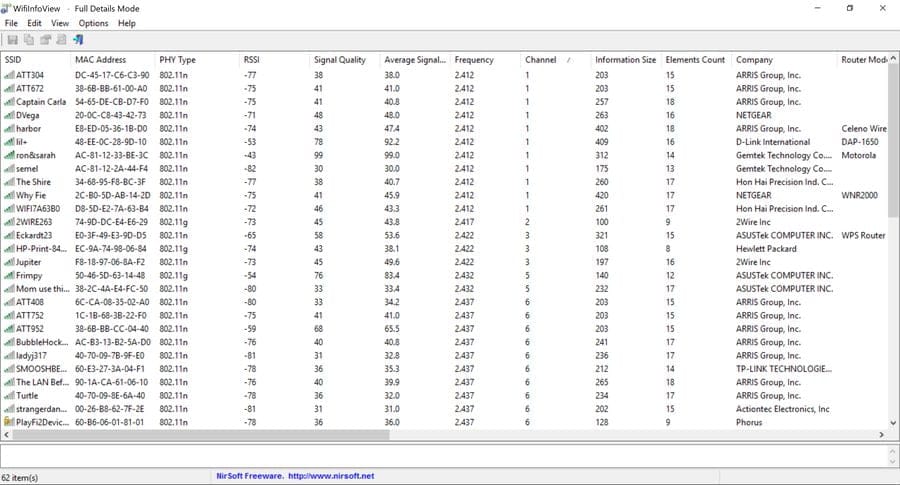Open the nirsoft.net link in status bar
This screenshot has width=900, height=485.
(332, 476)
